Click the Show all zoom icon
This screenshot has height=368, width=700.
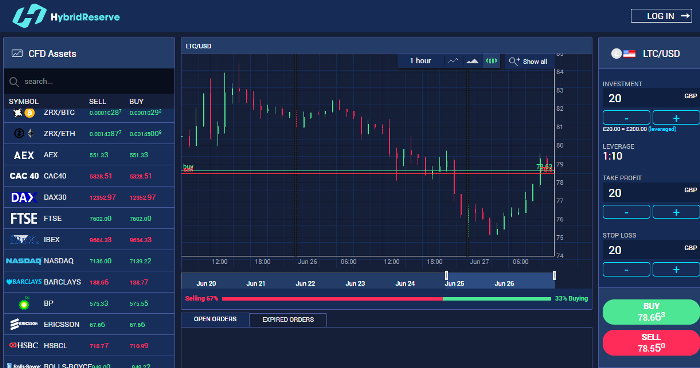coord(514,61)
